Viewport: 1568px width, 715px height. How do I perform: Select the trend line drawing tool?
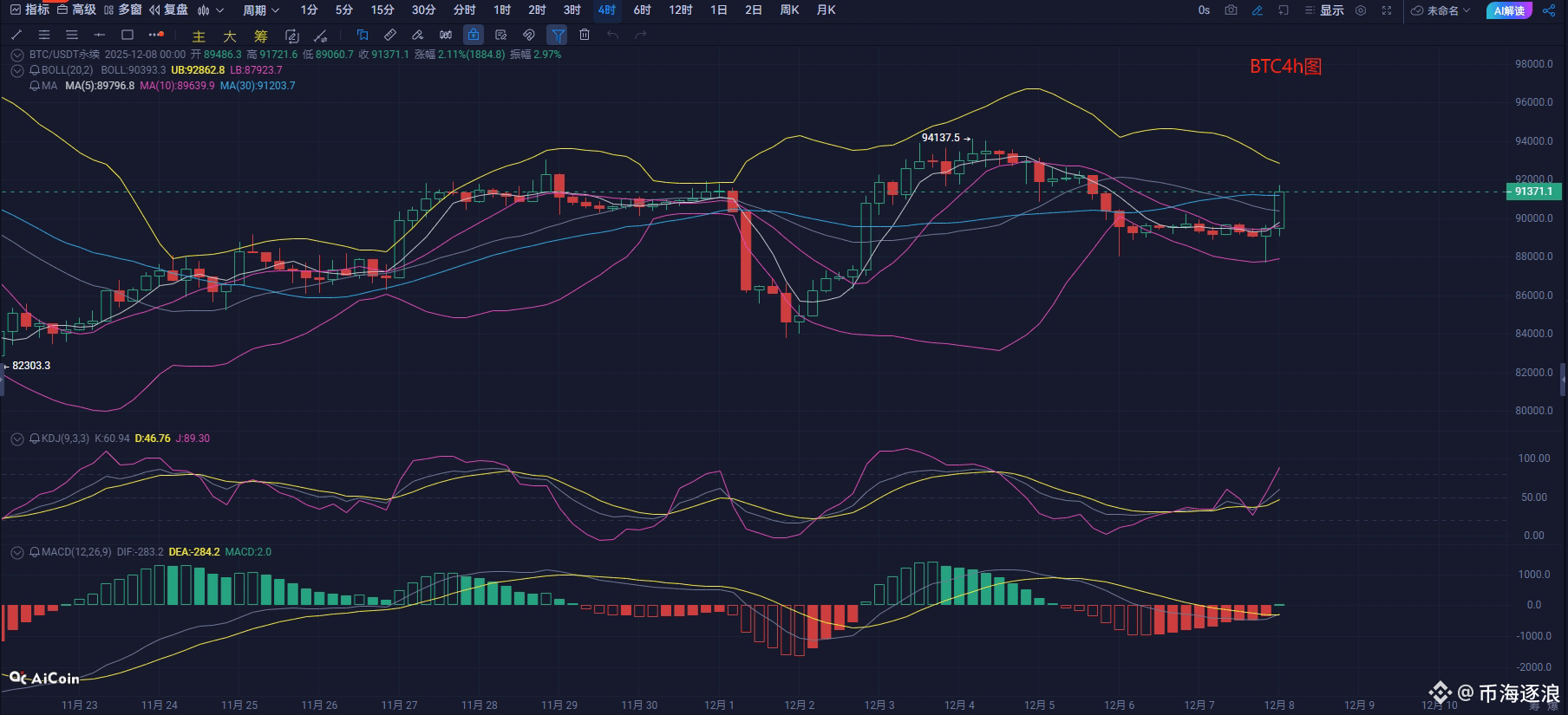click(16, 36)
